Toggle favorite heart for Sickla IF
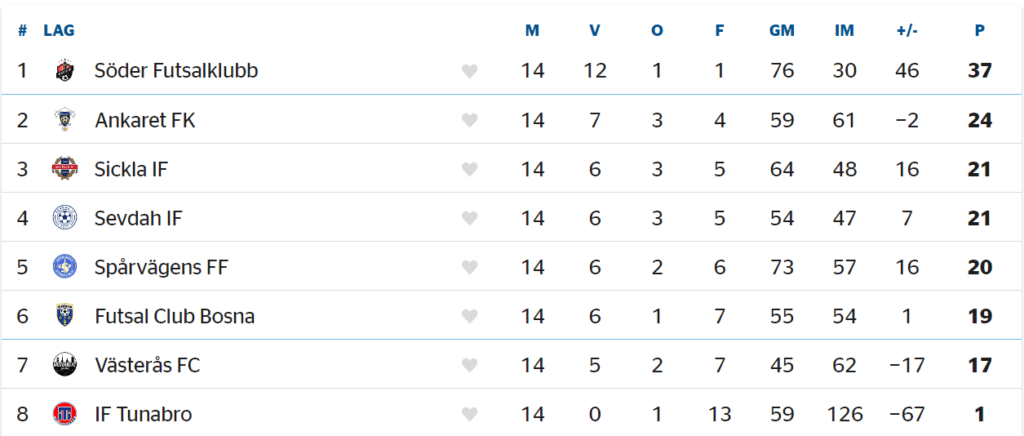 click(x=470, y=170)
